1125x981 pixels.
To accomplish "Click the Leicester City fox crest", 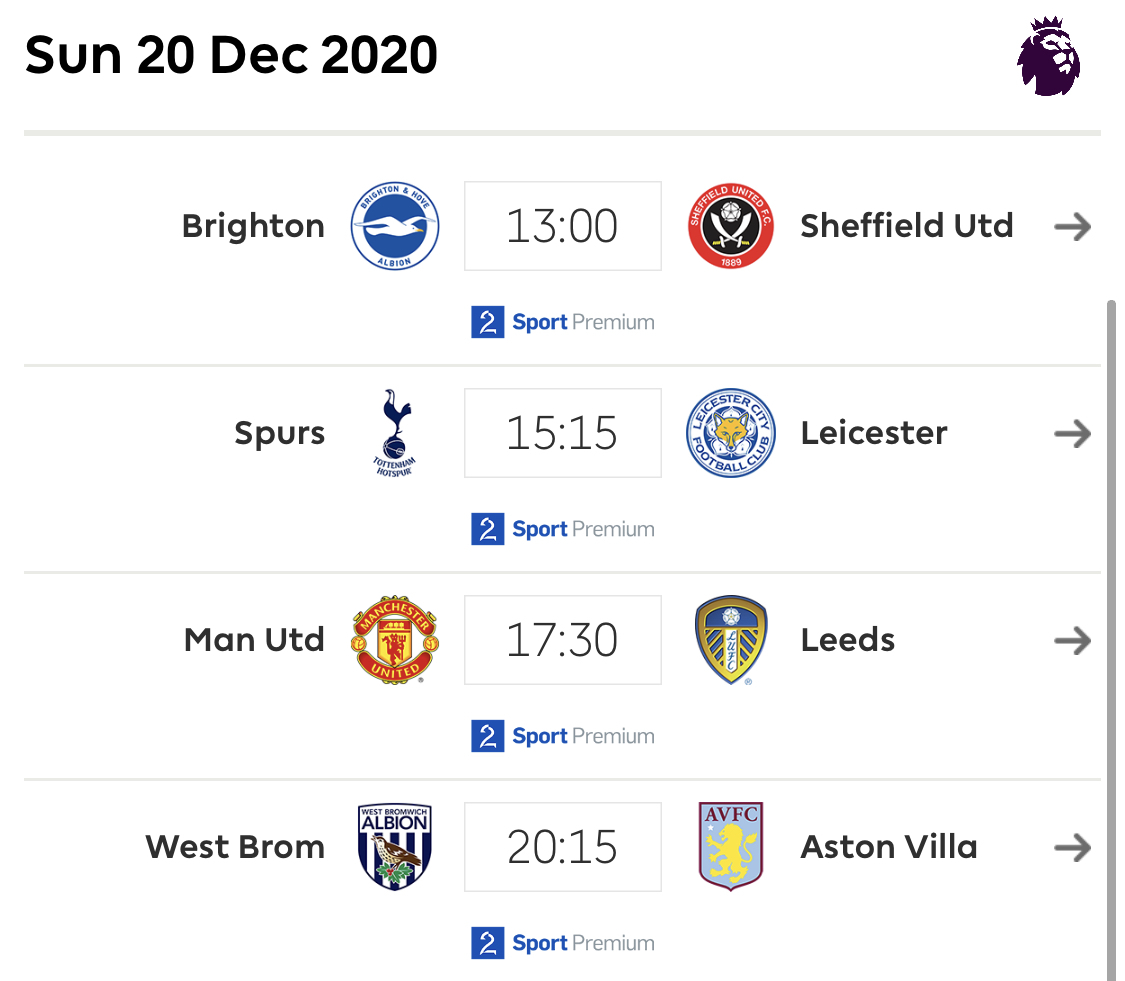I will coord(730,433).
